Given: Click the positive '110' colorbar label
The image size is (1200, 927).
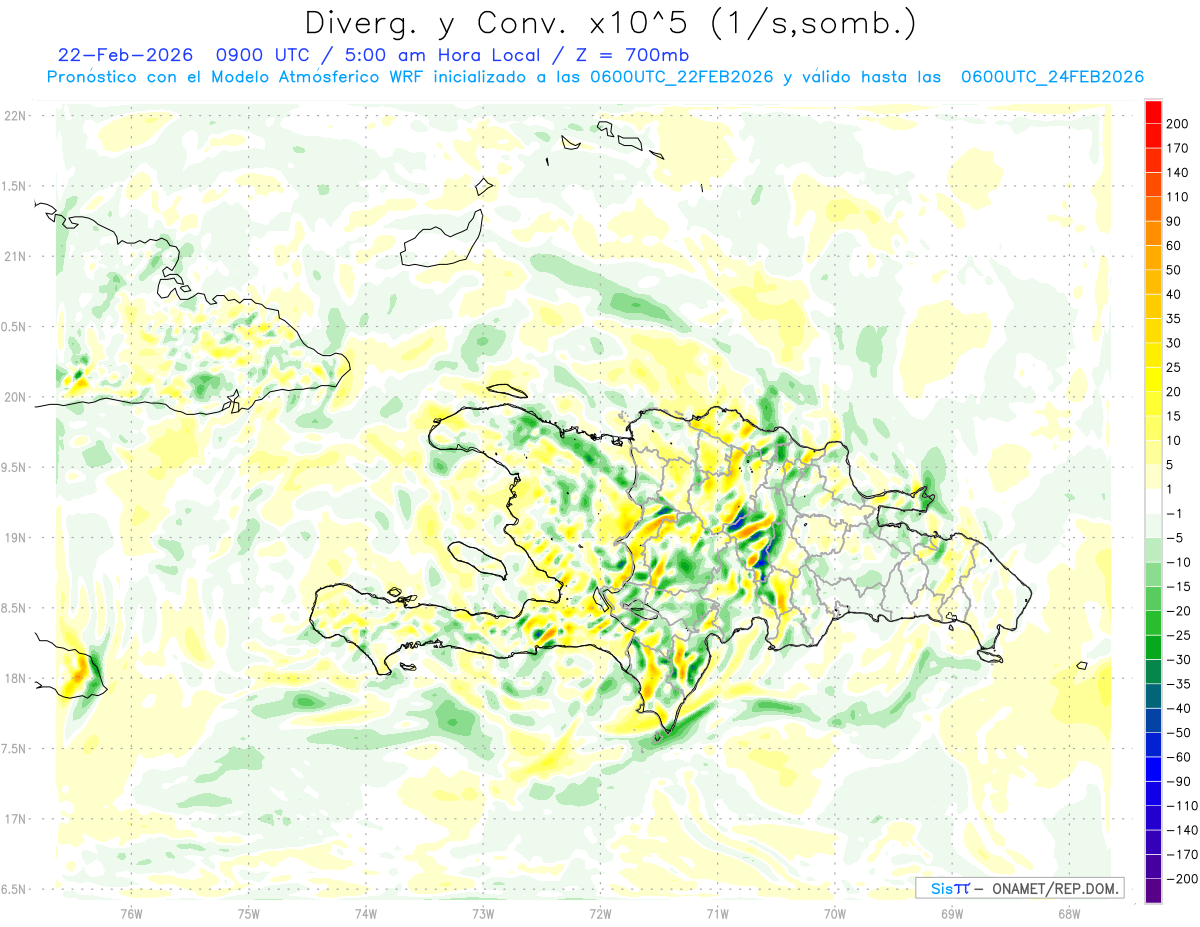Looking at the screenshot, I should point(1176,197).
